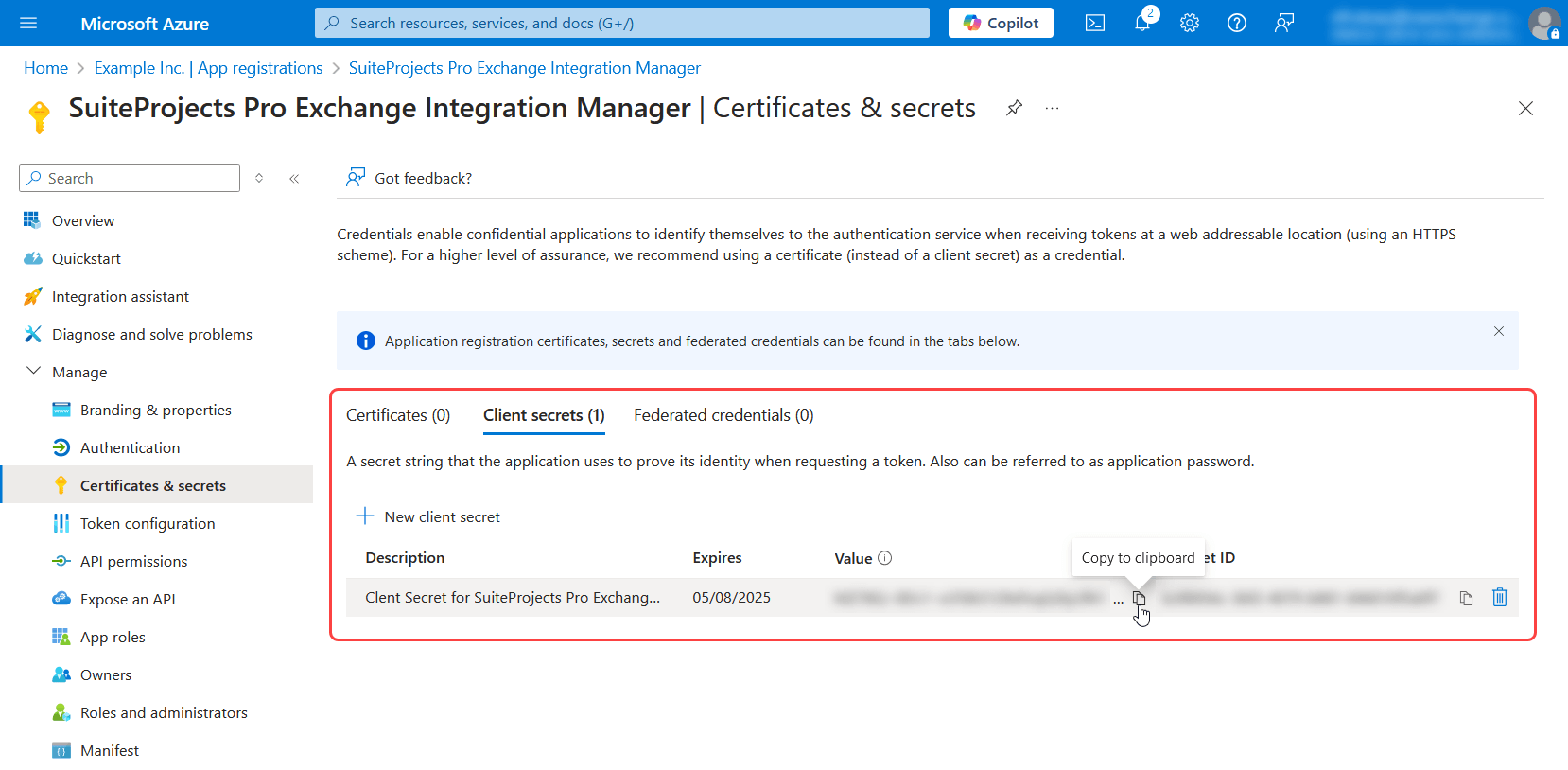Switch to Certificates (0) tab
The width and height of the screenshot is (1568, 770).
coord(398,415)
